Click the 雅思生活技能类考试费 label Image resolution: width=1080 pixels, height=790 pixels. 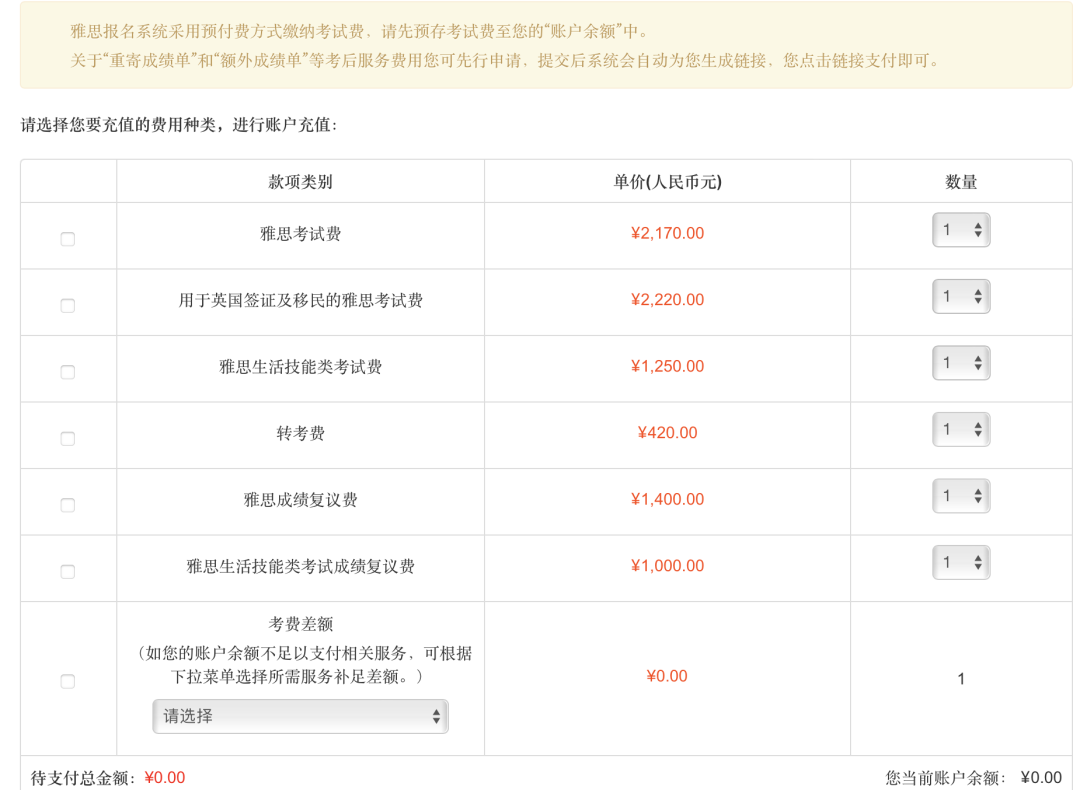pyautogui.click(x=300, y=367)
